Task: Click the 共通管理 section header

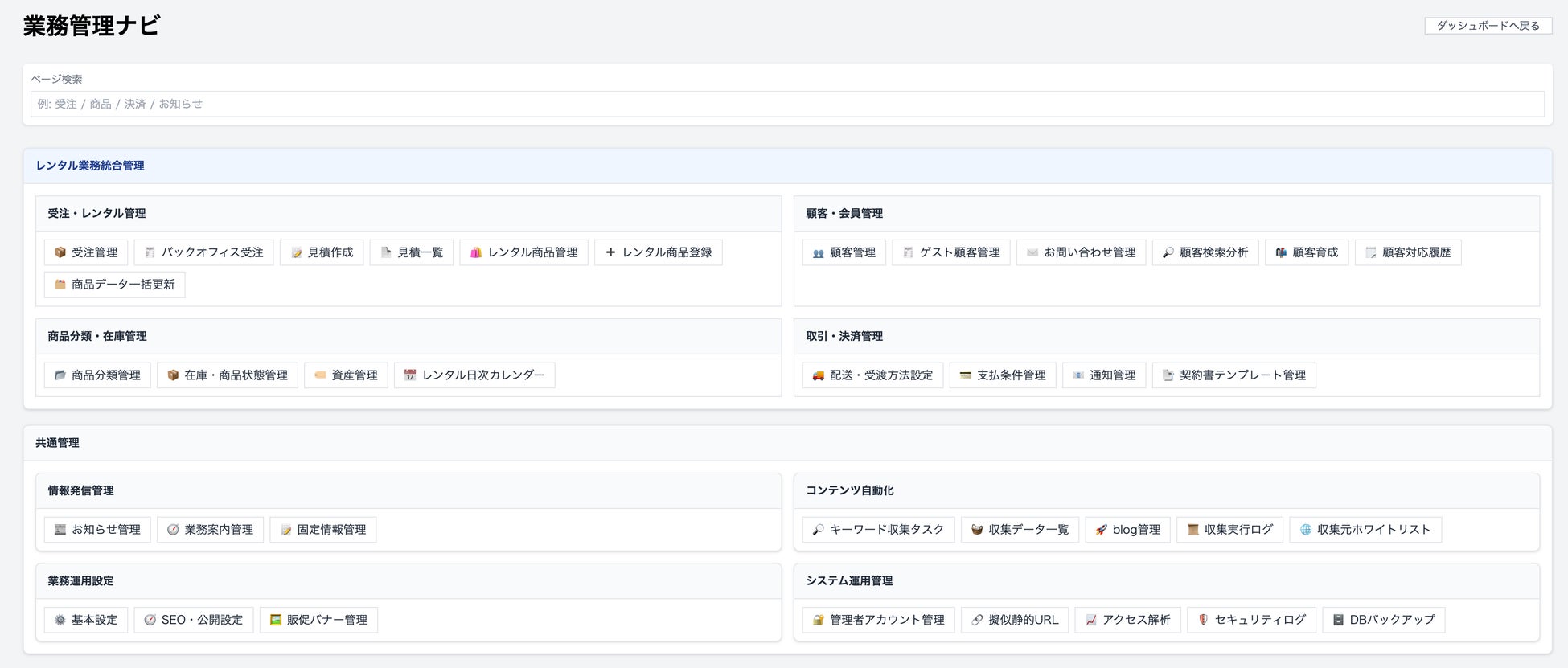Action: point(787,443)
